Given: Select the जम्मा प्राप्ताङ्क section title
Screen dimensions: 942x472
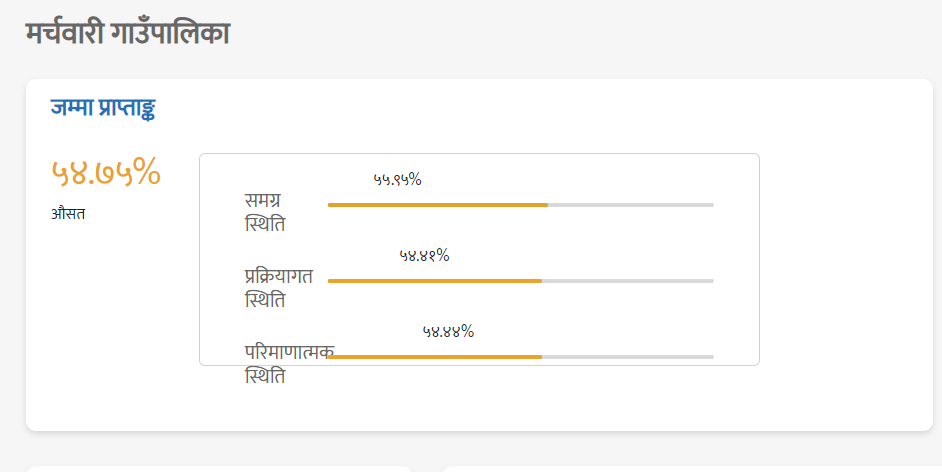Looking at the screenshot, I should (103, 108).
